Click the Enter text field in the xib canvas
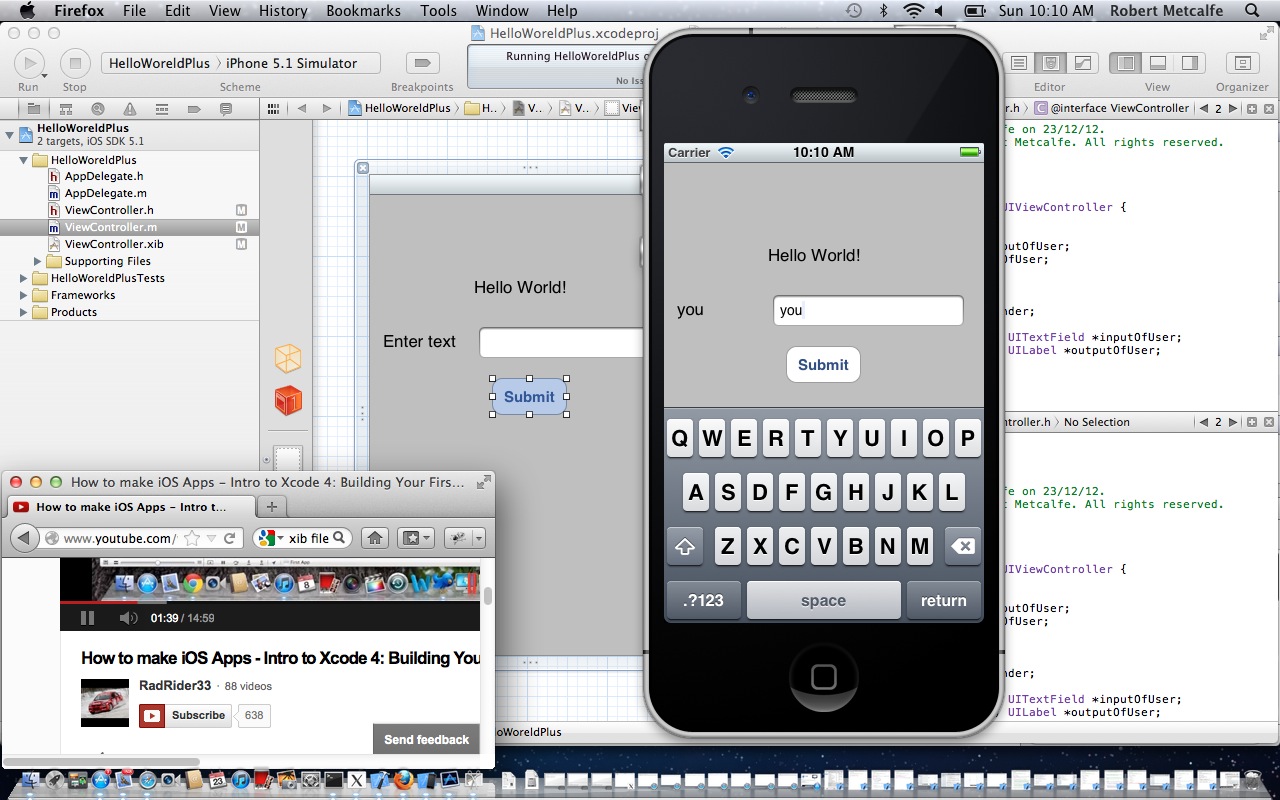Screen dimensions: 1280x800 click(x=561, y=342)
